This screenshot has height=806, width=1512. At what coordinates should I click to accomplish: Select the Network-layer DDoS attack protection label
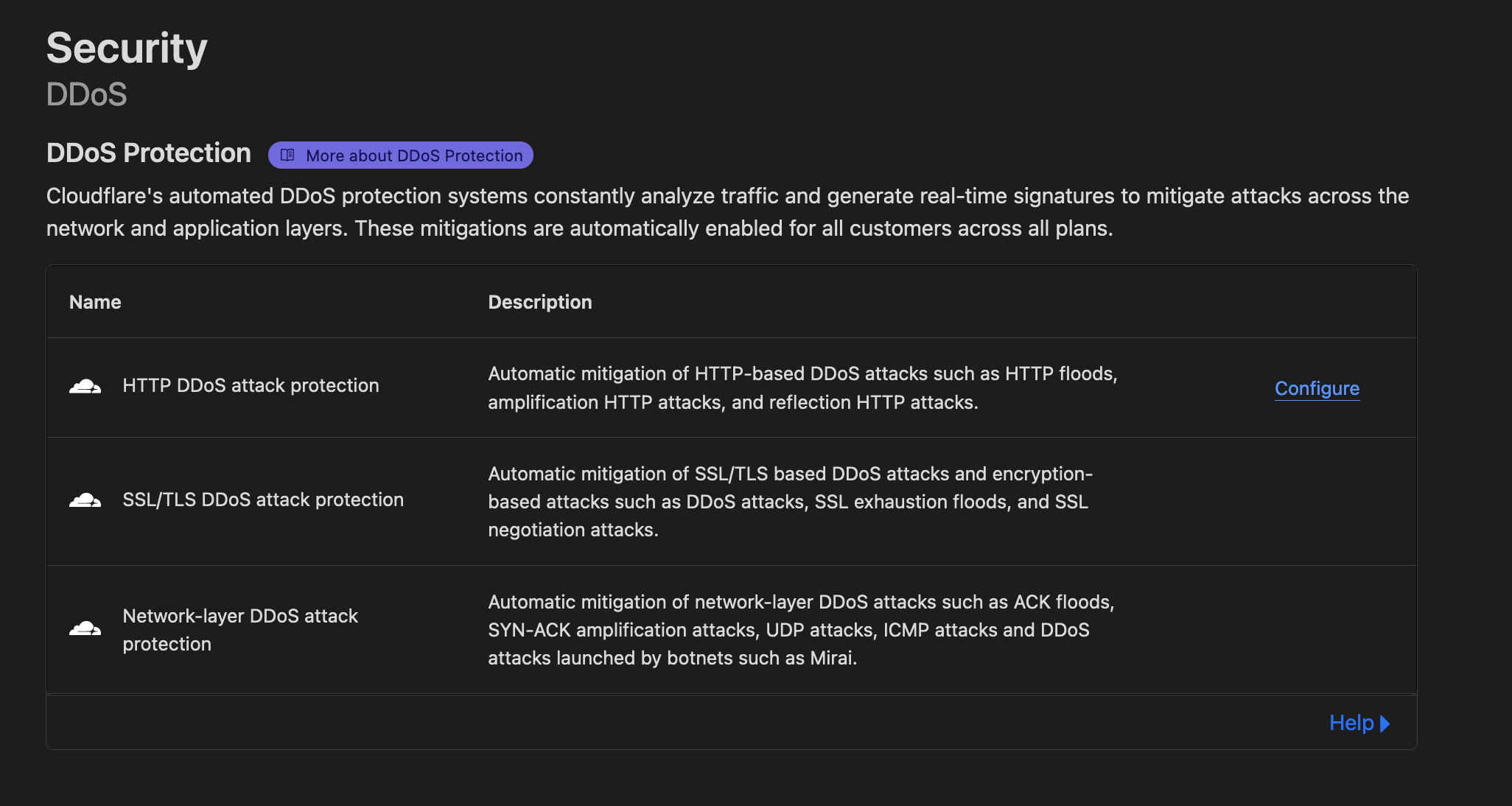click(240, 630)
